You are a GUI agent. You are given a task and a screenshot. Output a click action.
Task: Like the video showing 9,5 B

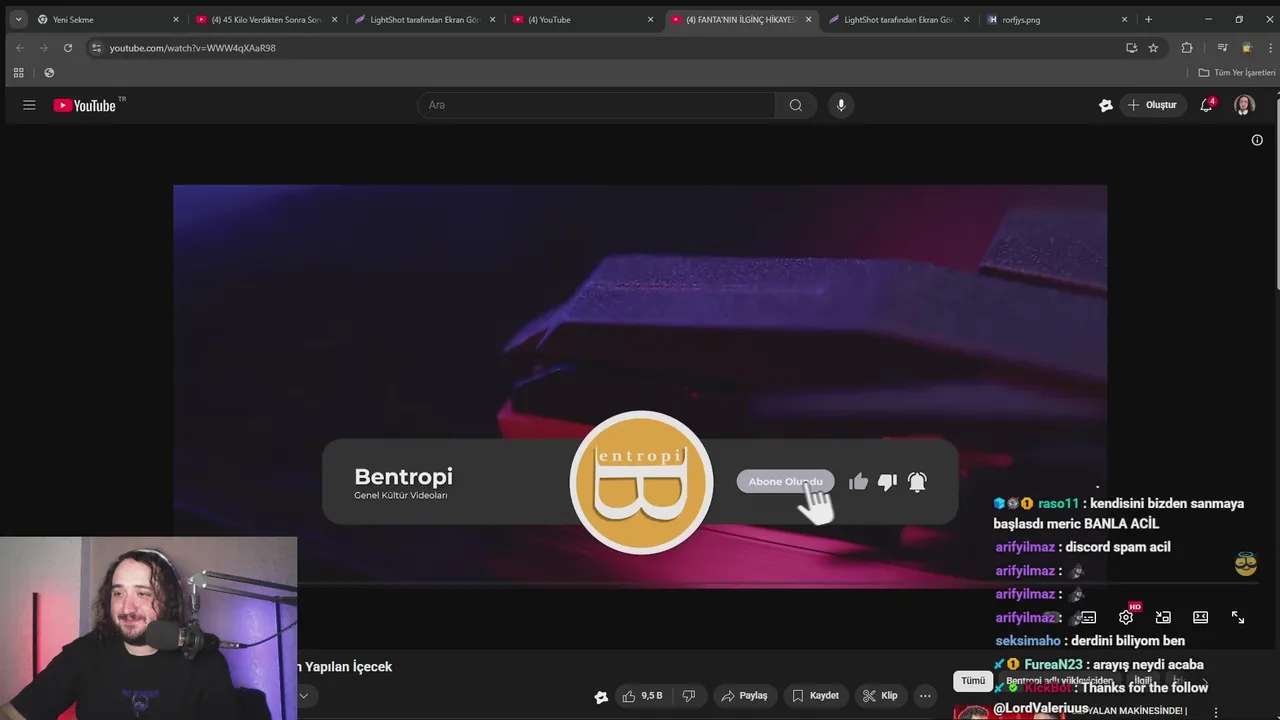coord(641,696)
